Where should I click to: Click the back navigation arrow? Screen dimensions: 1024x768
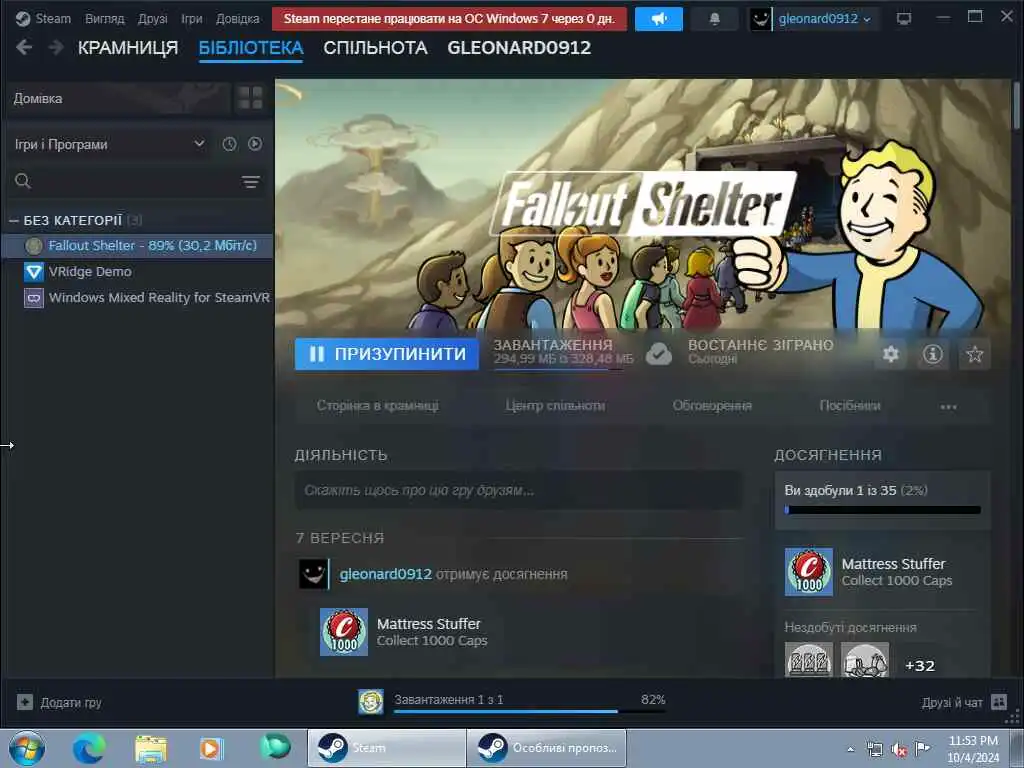click(x=24, y=47)
